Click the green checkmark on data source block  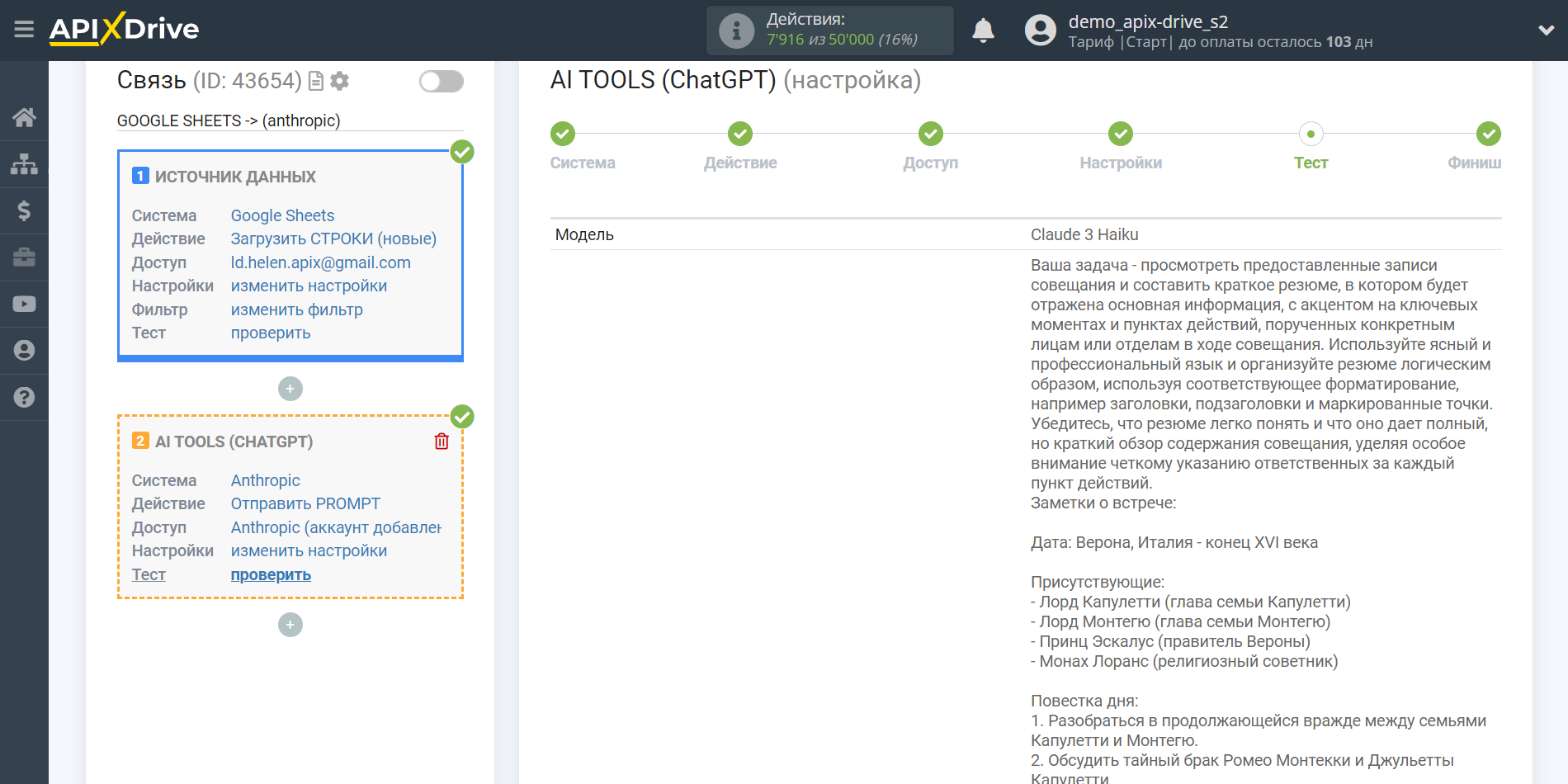pyautogui.click(x=462, y=152)
